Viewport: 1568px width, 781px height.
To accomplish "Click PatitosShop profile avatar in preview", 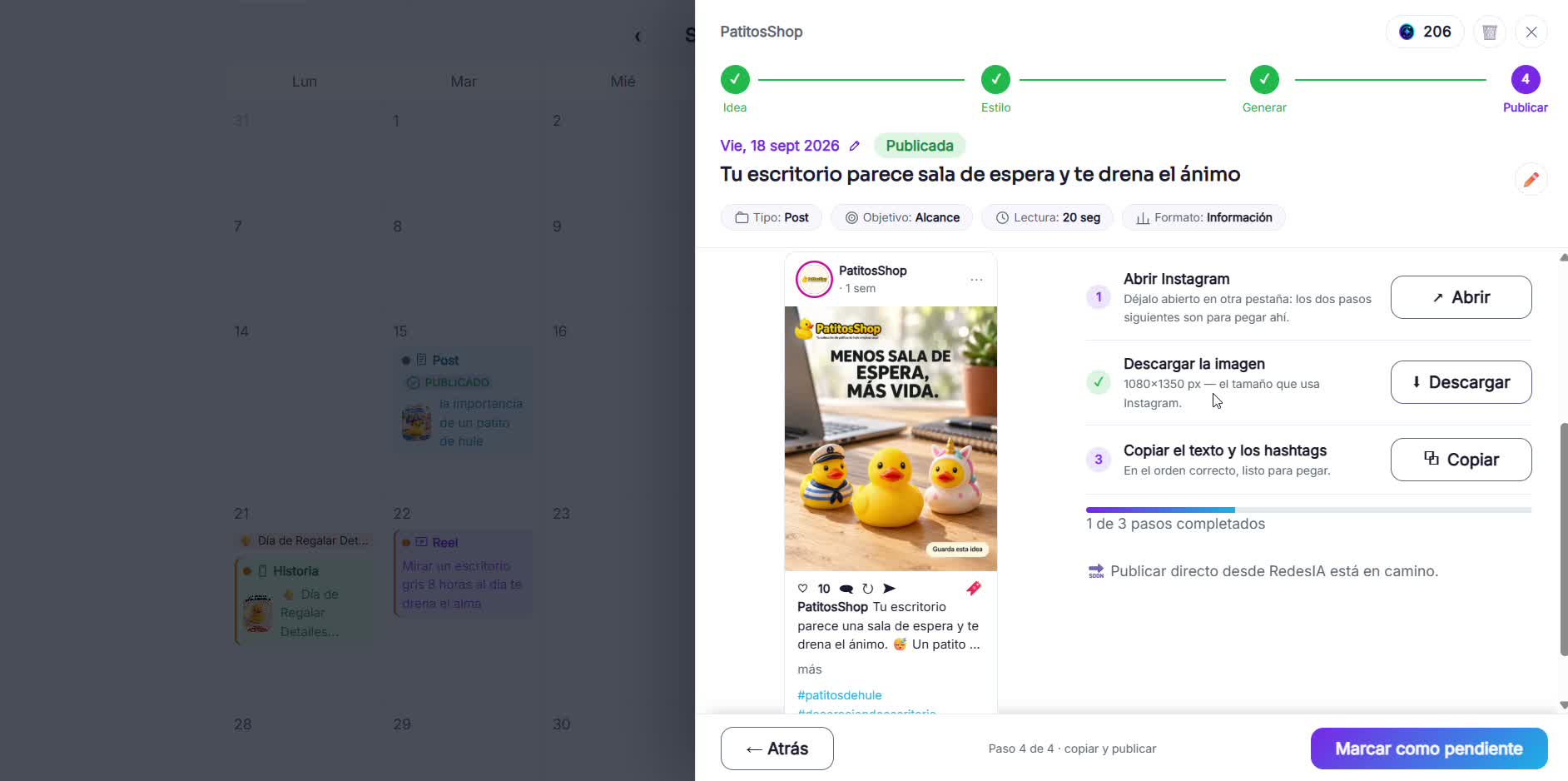I will (814, 279).
